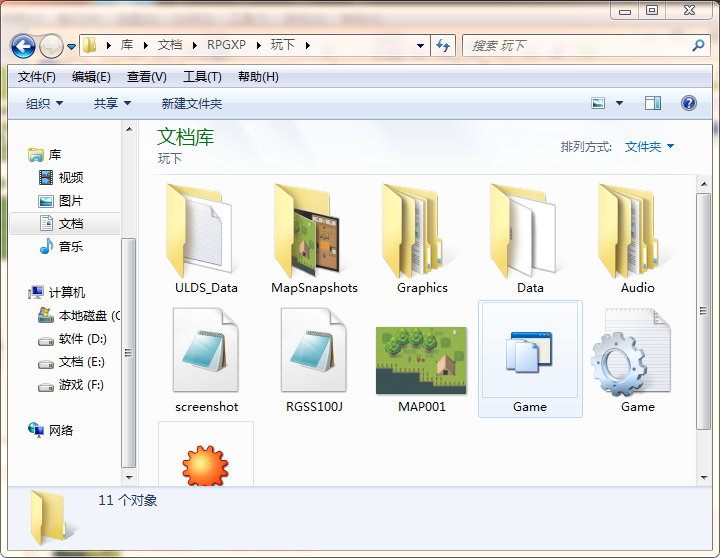Select the screenshot notepad file icon

pyautogui.click(x=206, y=349)
